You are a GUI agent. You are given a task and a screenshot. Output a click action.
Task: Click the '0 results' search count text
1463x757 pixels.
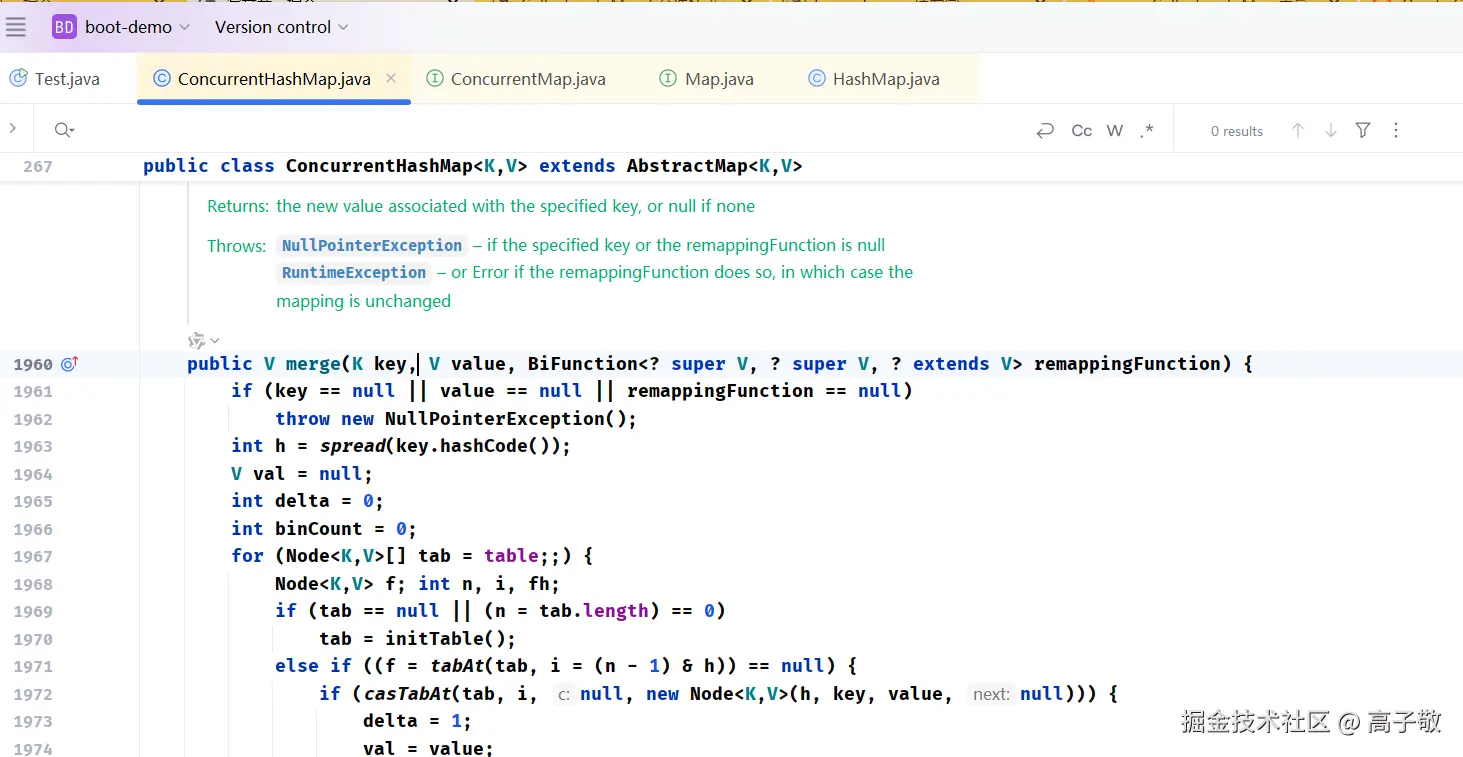(x=1237, y=131)
